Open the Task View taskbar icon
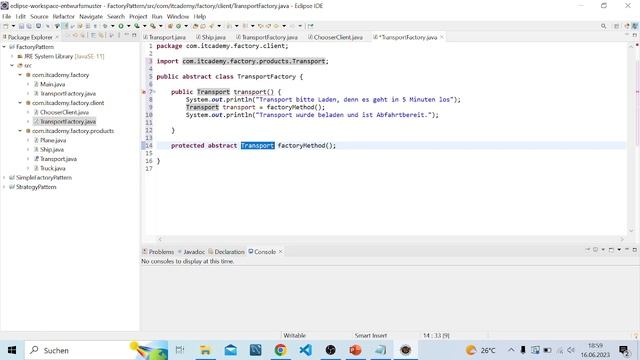The width and height of the screenshot is (640, 360). [180, 350]
